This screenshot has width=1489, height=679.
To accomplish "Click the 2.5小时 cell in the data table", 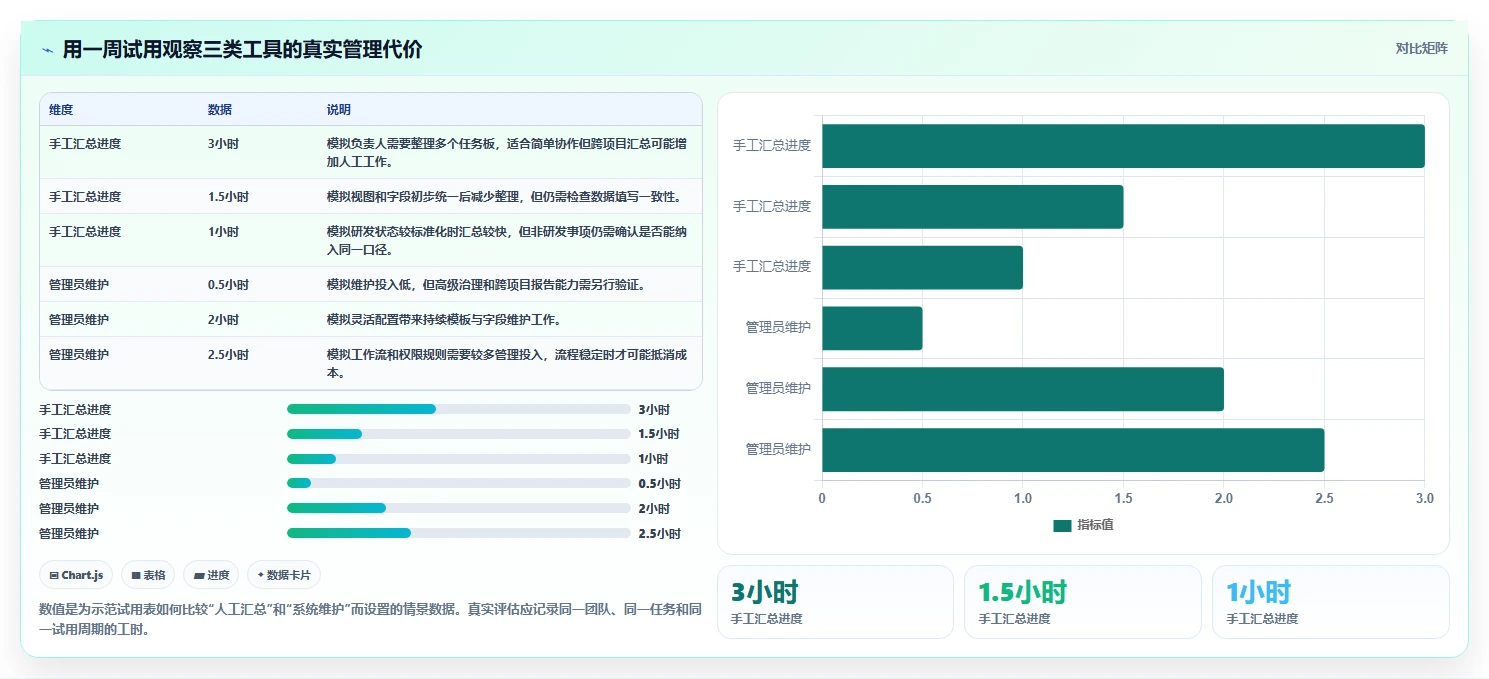I will tap(228, 355).
